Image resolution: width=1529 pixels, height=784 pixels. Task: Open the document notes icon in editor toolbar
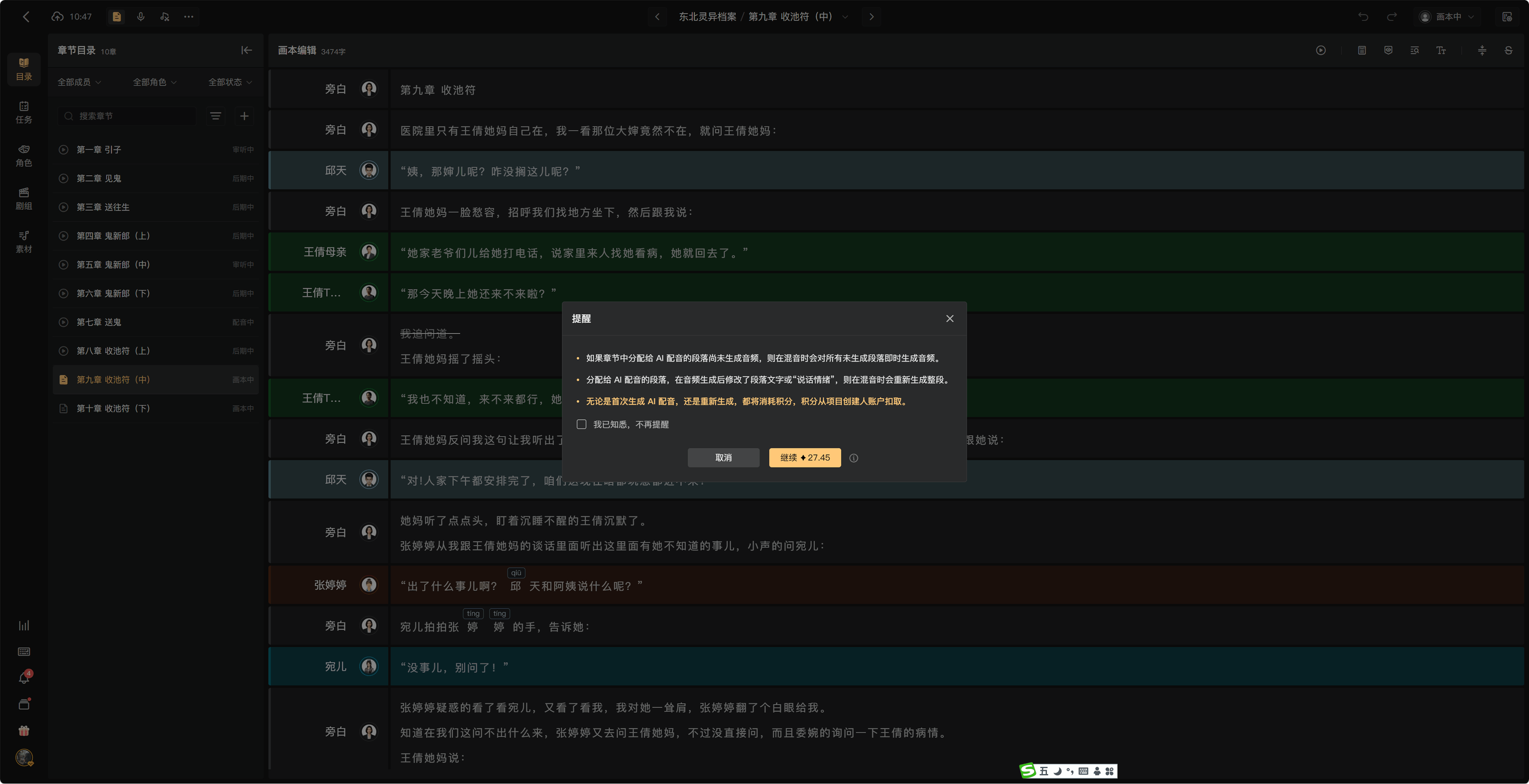click(x=1362, y=51)
